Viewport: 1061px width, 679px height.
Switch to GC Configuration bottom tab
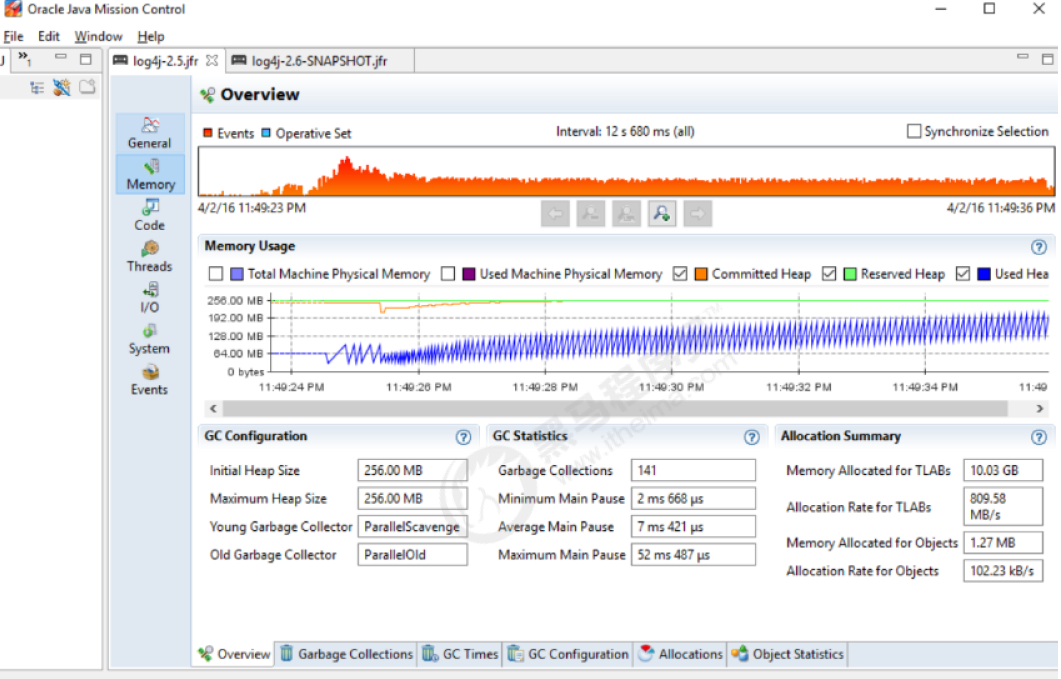[x=568, y=654]
